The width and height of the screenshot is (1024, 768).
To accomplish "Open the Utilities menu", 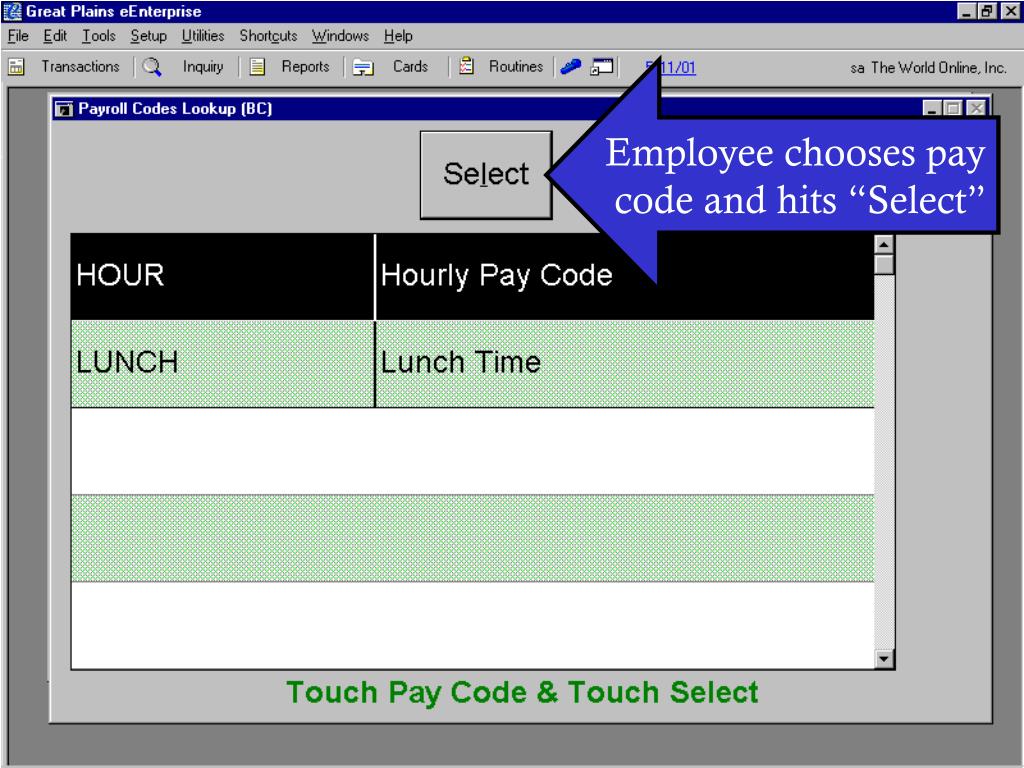I will tap(202, 36).
